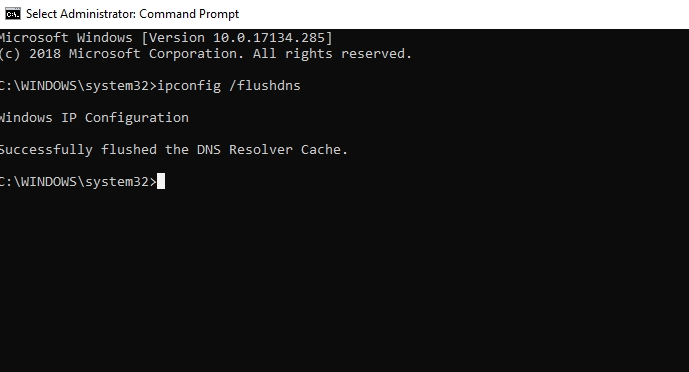Click the word 'Corporation.' in copyright line
The image size is (689, 372).
point(196,54)
